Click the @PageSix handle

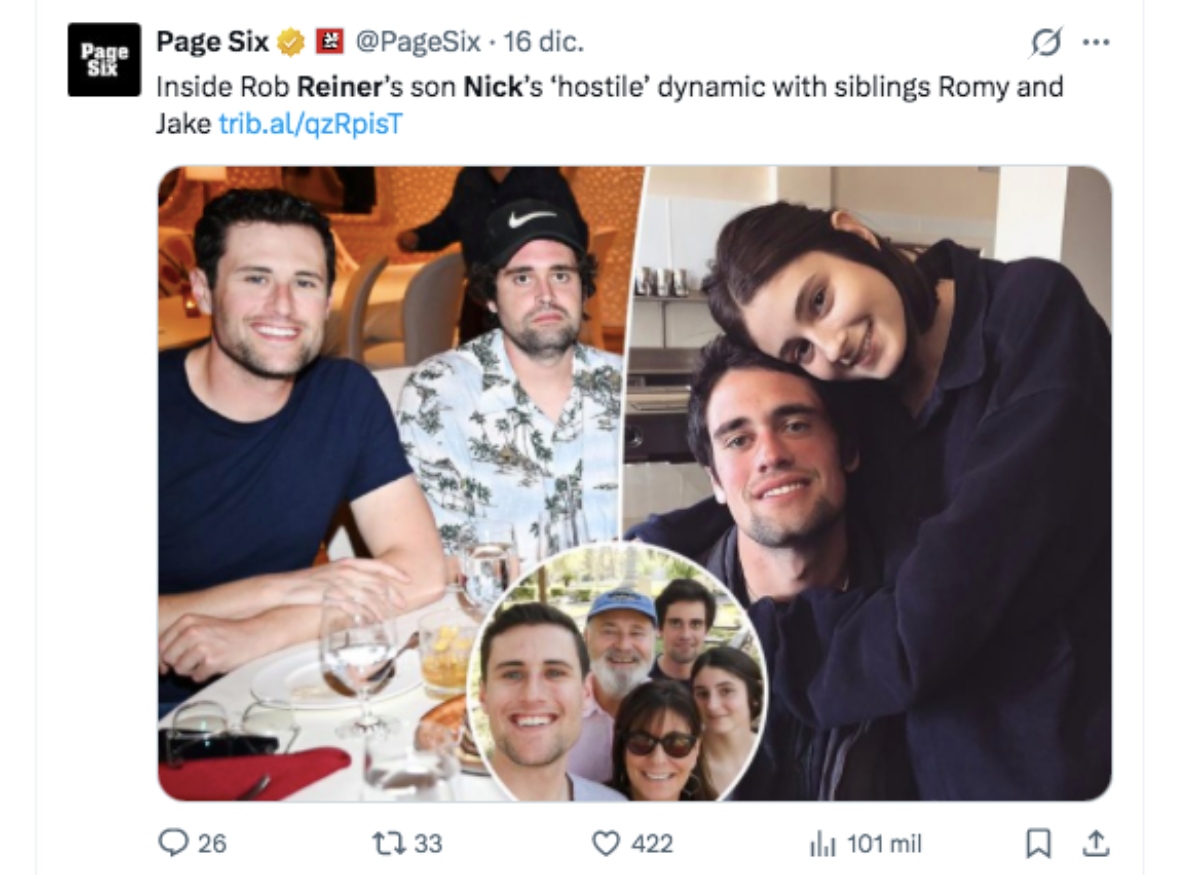[416, 43]
